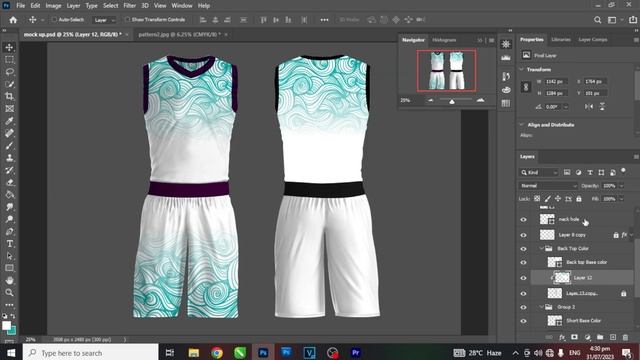Click the Home icon in options bar
The height and width of the screenshot is (360, 640).
13,20
